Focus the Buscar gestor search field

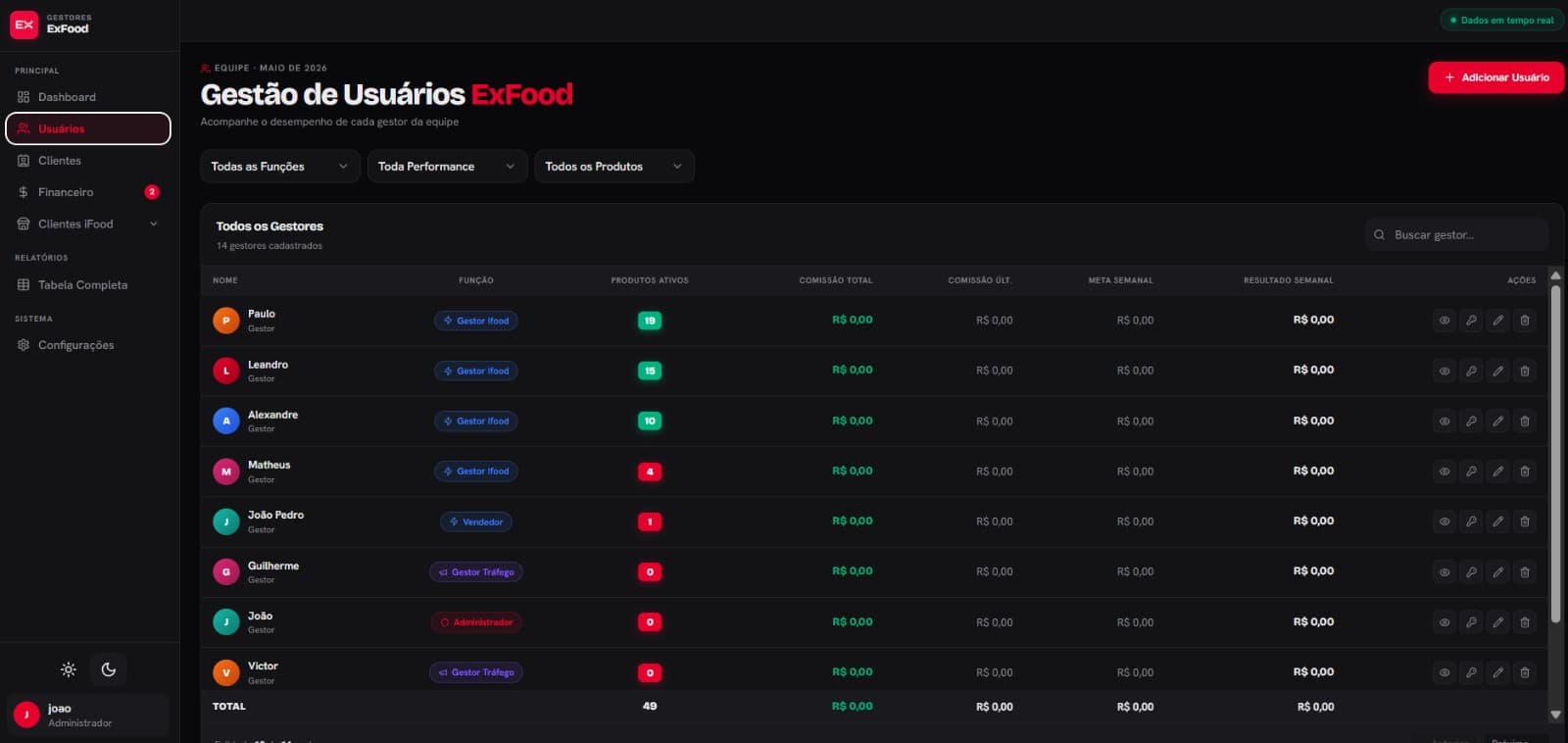coord(1457,235)
